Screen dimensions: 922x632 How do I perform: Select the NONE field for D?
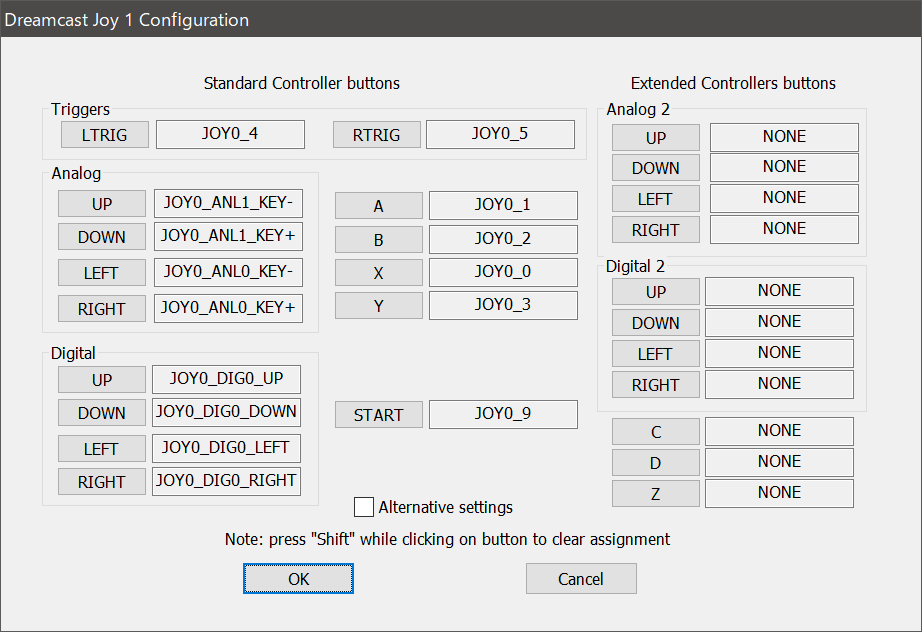780,462
